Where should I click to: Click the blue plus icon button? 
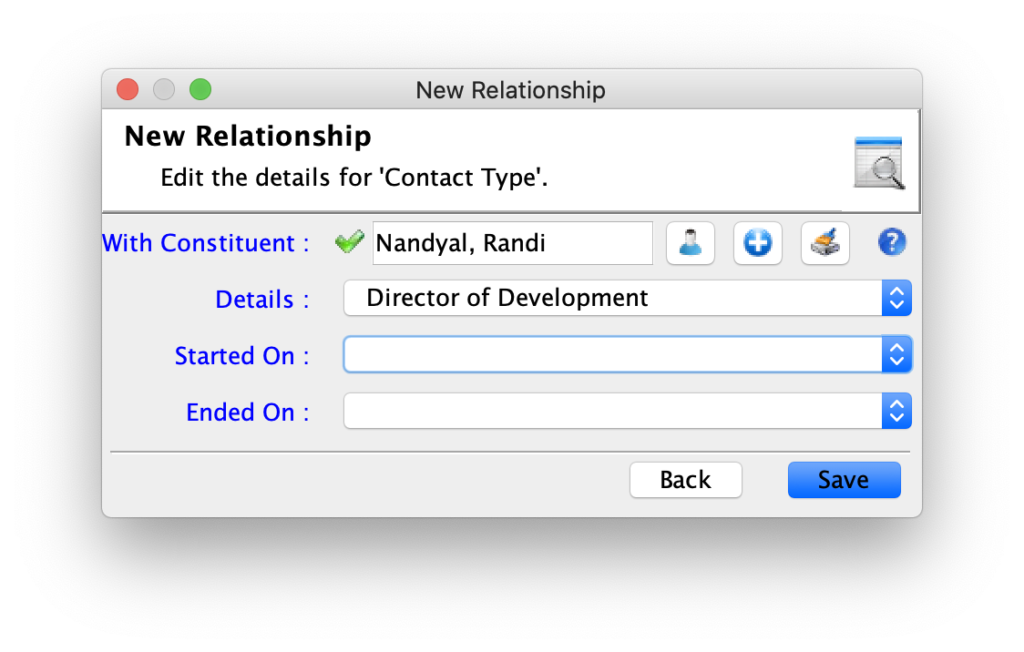pos(757,243)
